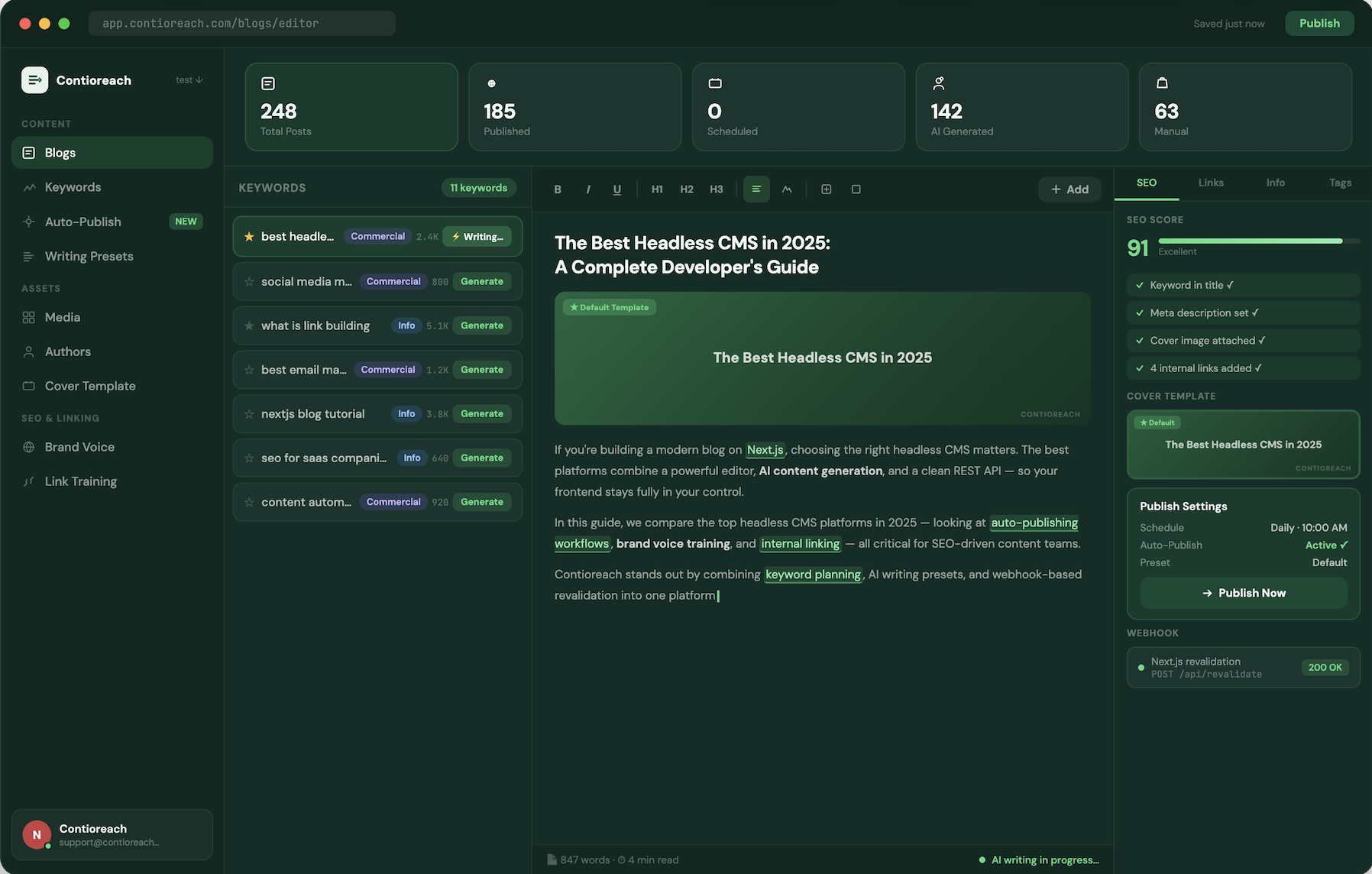Apply H2 heading style
The height and width of the screenshot is (874, 1372).
[687, 189]
